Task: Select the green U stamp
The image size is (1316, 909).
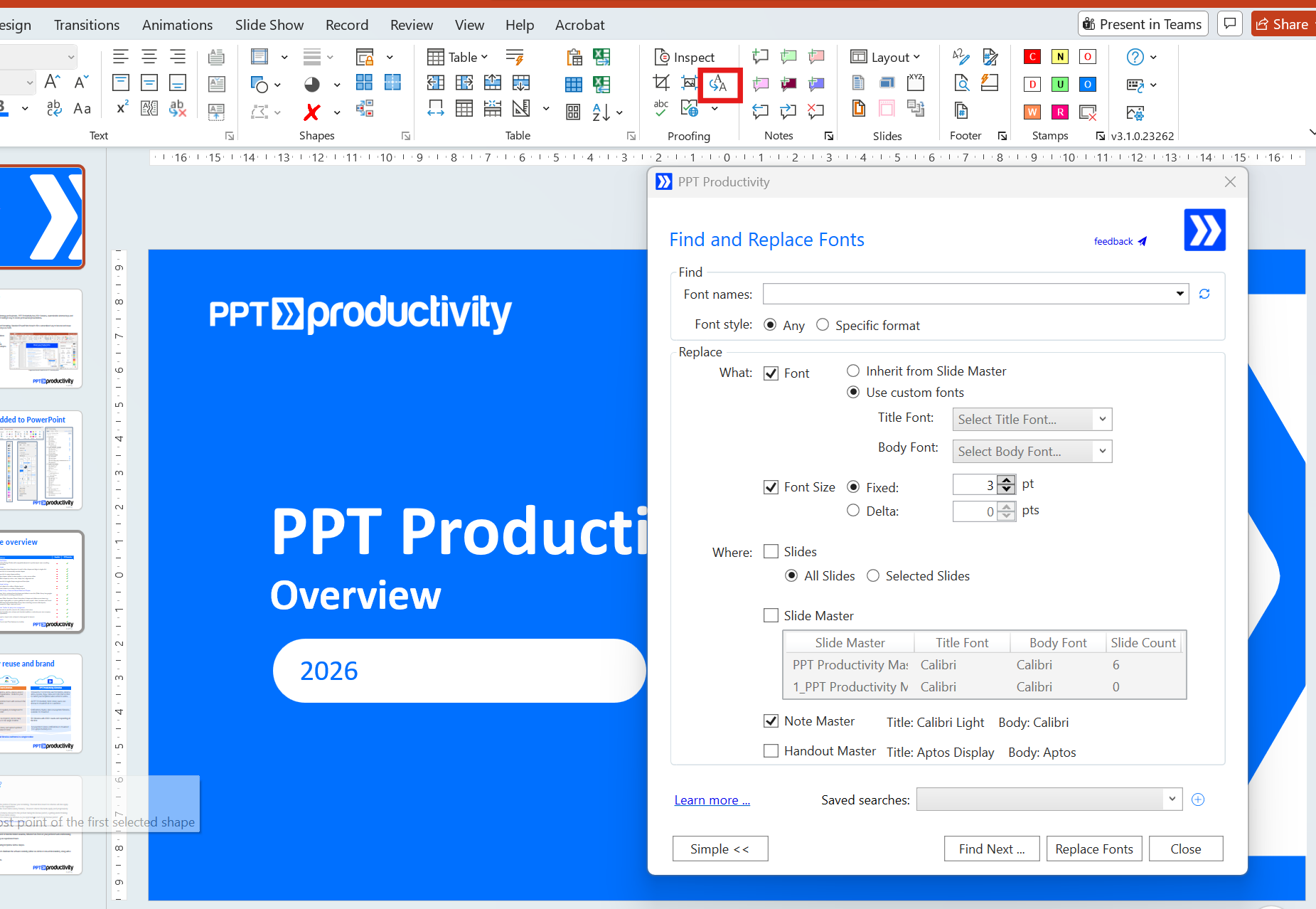Action: pyautogui.click(x=1060, y=85)
